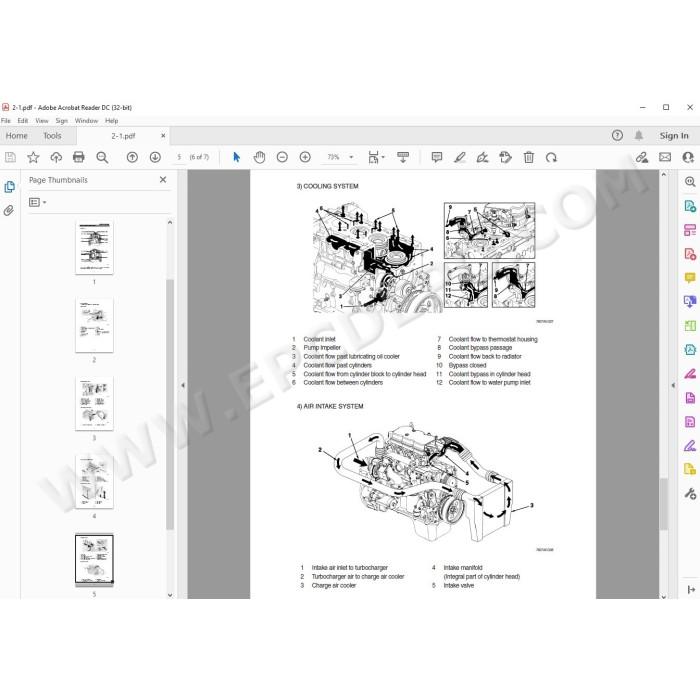Open the yellow Comment tool in right pane
700x700 pixels.
pyautogui.click(x=690, y=278)
